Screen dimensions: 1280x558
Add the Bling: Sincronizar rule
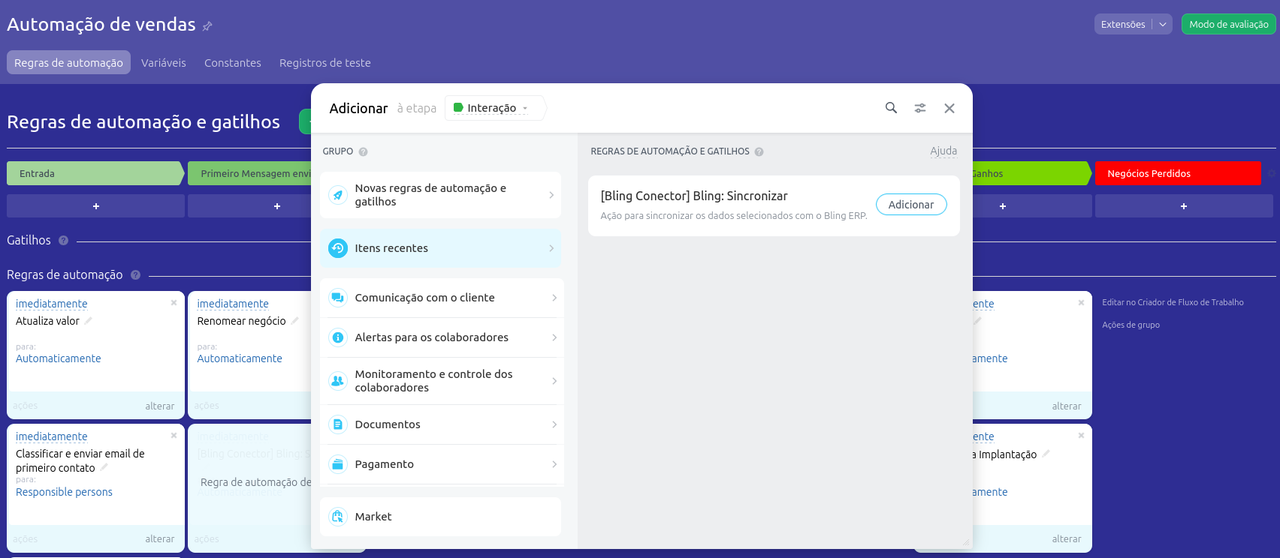pos(911,205)
